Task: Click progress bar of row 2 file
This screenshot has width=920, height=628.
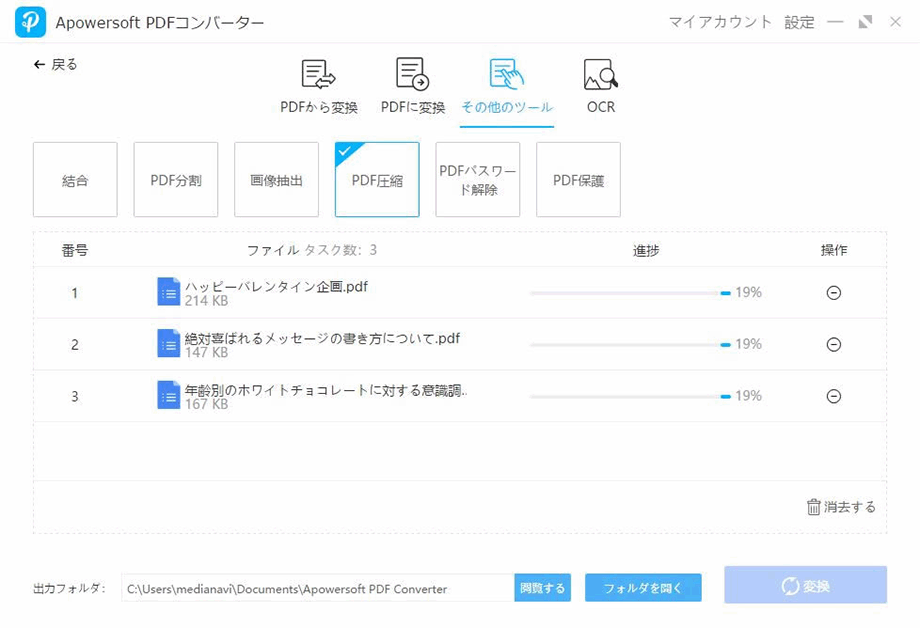Action: [x=630, y=345]
